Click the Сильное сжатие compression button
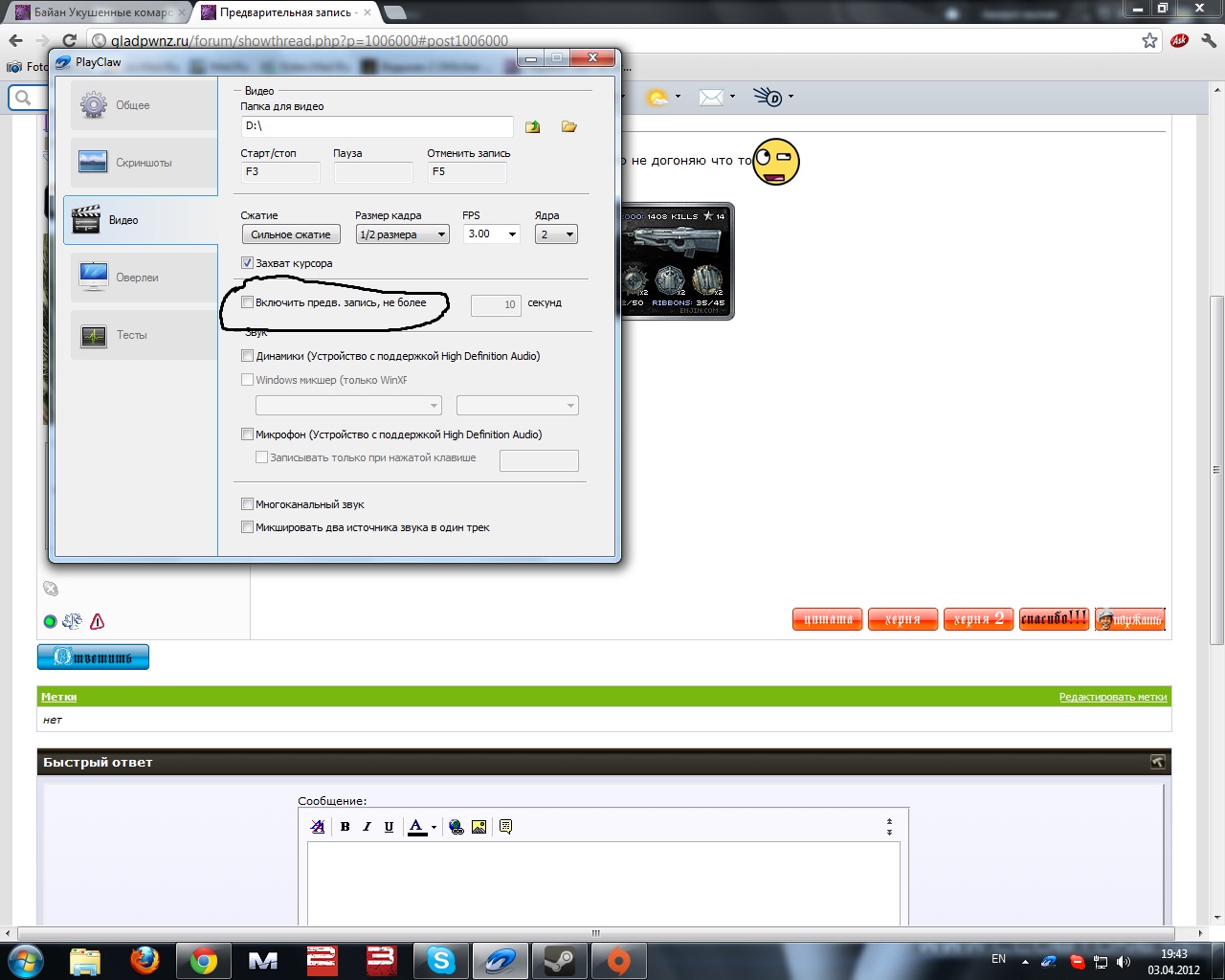Viewport: 1225px width, 980px height. click(291, 234)
